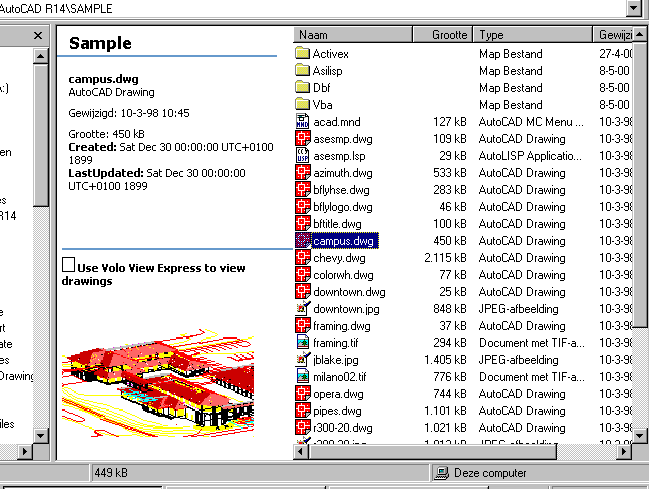Close the left Explorer bar pane
Viewport: 649px width, 489px height.
point(38,36)
